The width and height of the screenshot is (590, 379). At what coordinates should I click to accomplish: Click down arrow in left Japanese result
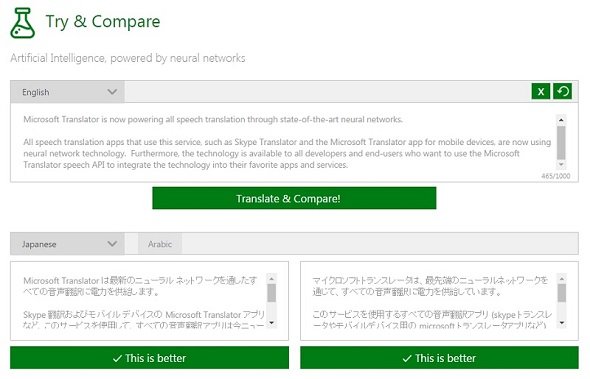click(271, 323)
